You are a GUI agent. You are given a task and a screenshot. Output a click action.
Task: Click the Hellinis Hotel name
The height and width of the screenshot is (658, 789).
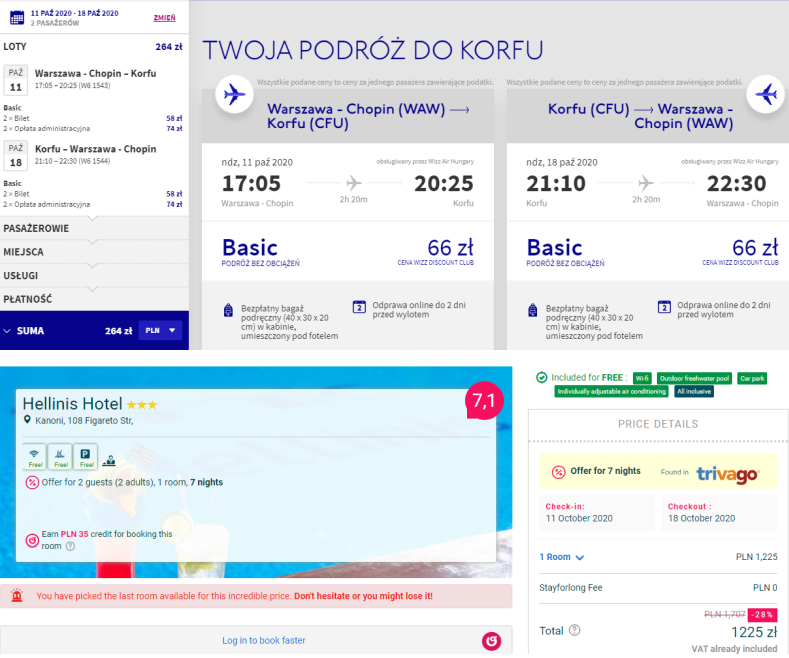72,403
